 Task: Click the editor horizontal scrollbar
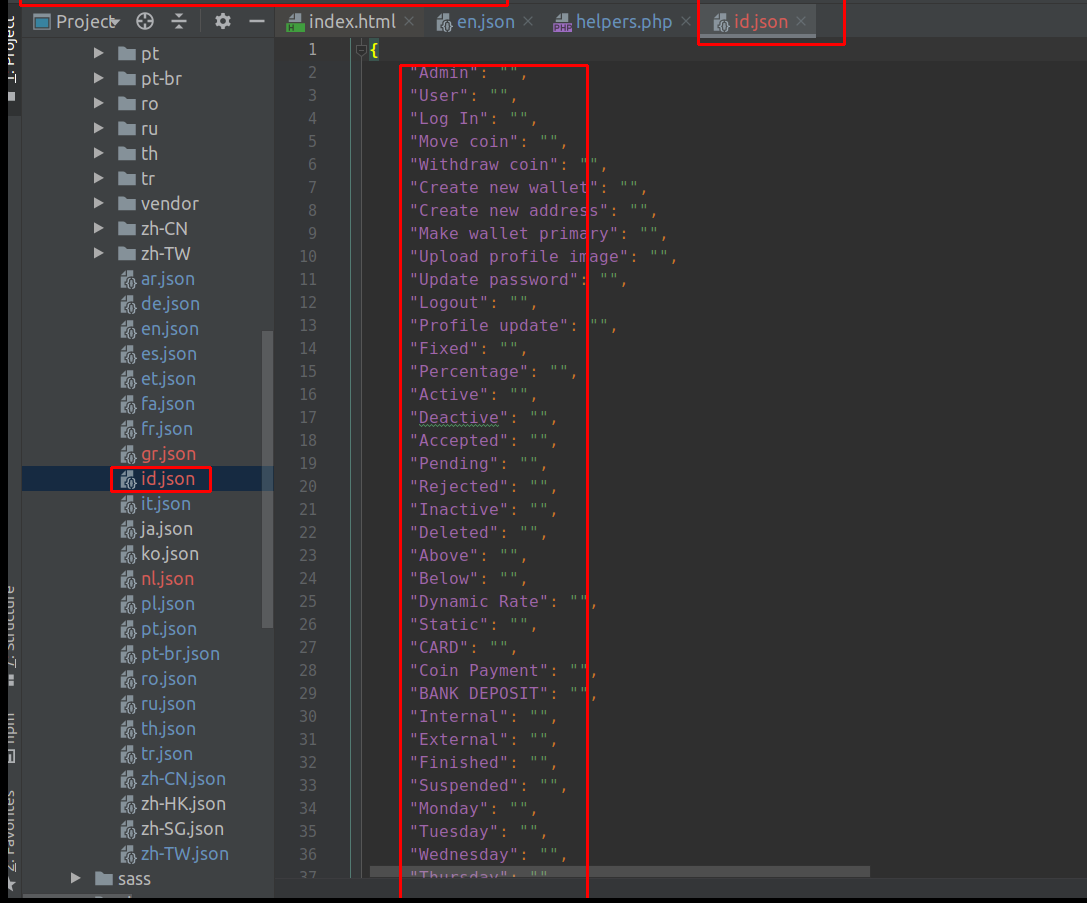coord(620,872)
